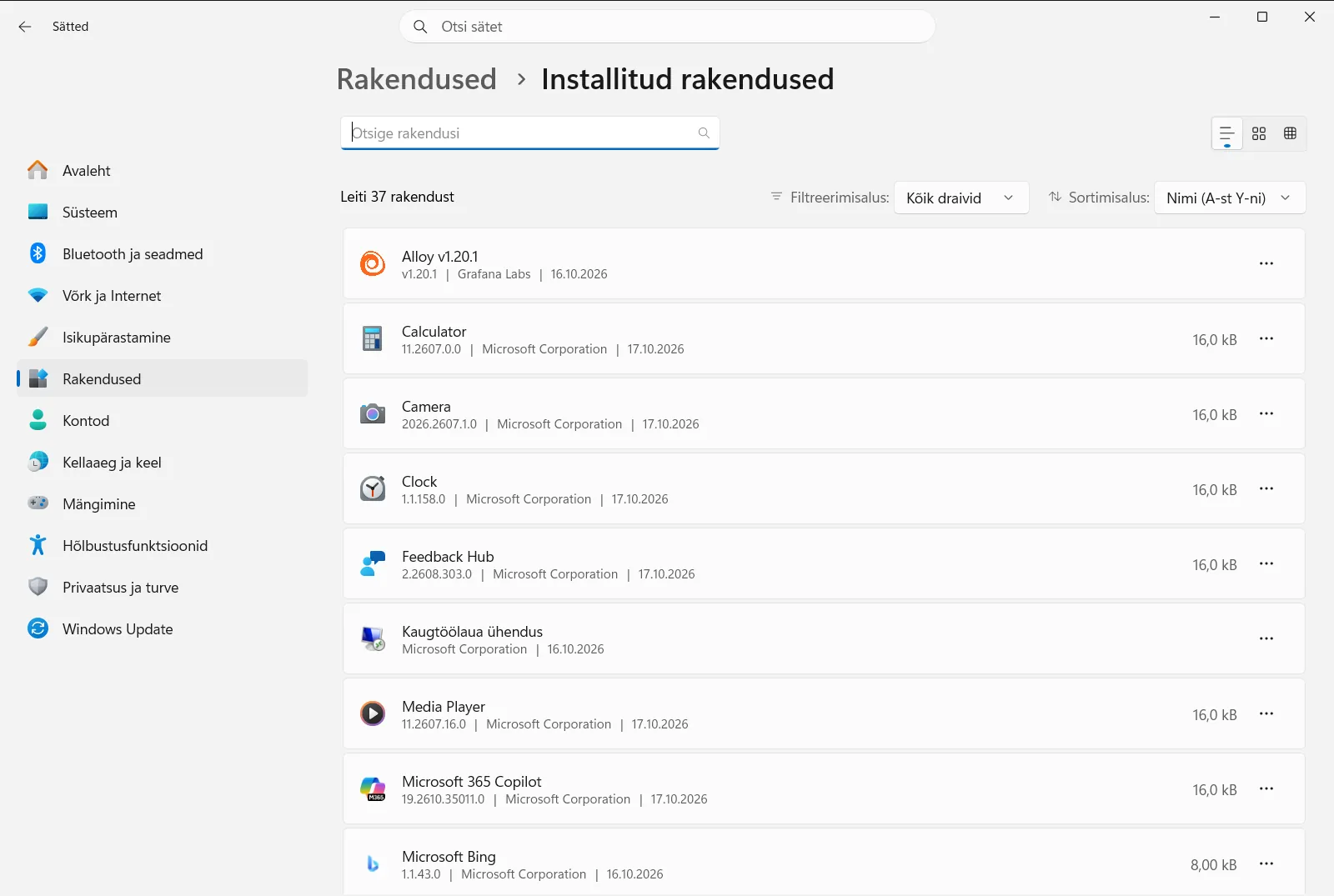Screen dimensions: 1334x896
Task: Open Privaatsus ja turve section
Action: click(x=163, y=587)
